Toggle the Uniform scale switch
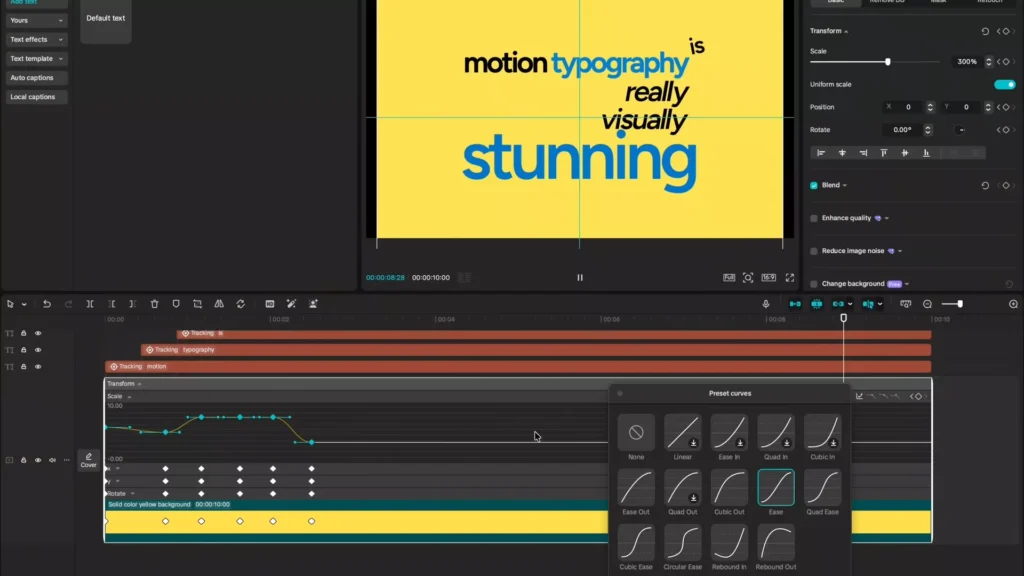 tap(1004, 85)
